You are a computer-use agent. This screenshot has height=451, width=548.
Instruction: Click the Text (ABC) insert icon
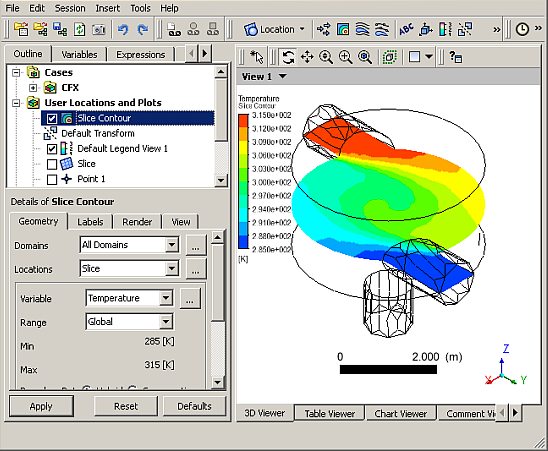coord(406,29)
